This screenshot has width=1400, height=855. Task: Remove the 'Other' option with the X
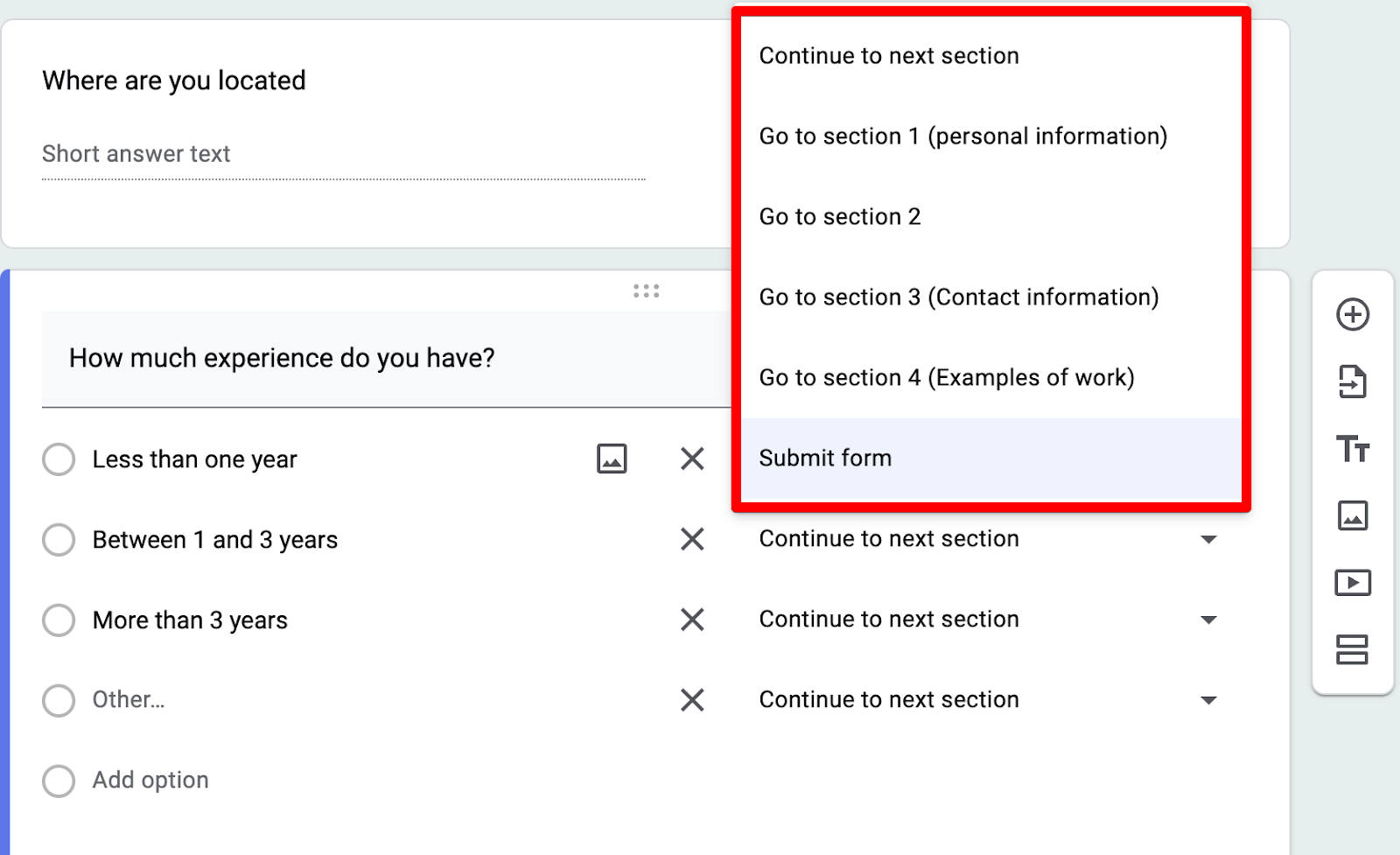(x=691, y=700)
